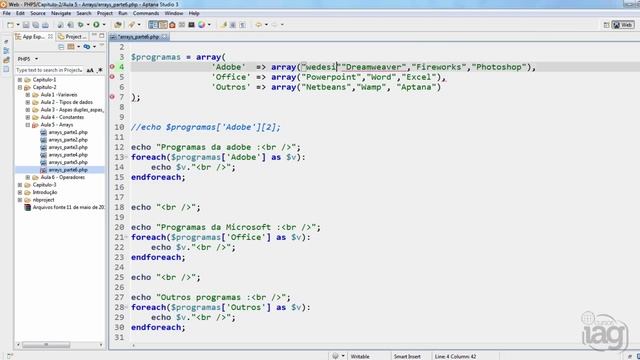Click 'Smart Insert' in status bar
The image size is (640, 360).
pos(407,356)
